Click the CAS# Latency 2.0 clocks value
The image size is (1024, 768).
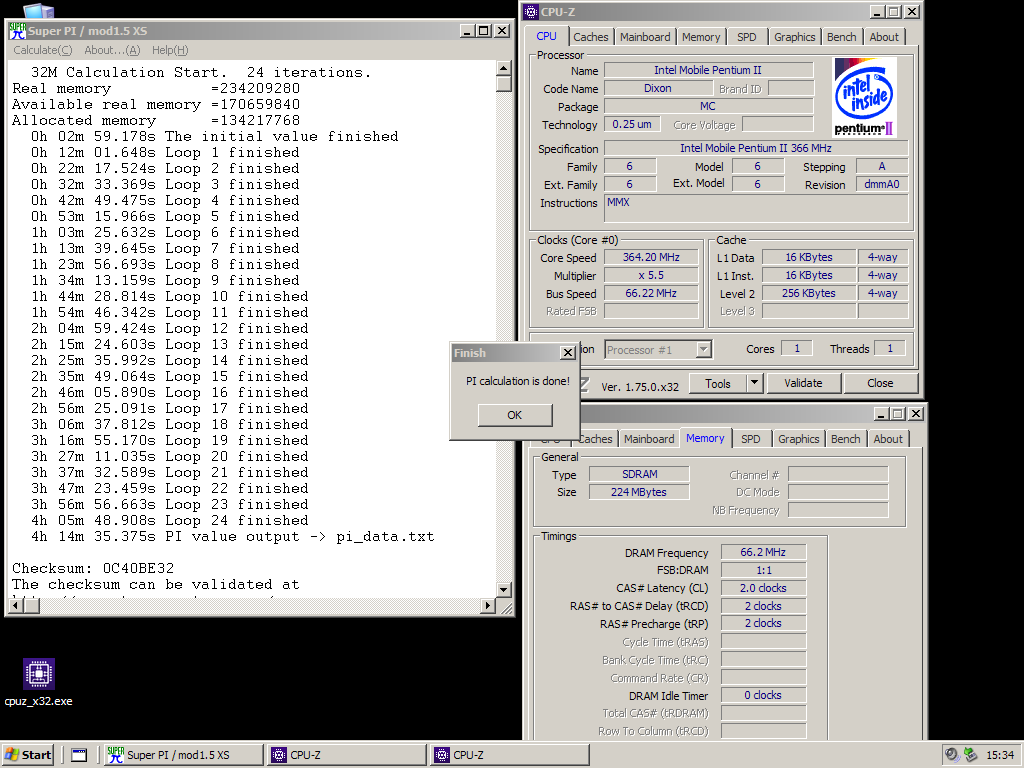coord(763,588)
